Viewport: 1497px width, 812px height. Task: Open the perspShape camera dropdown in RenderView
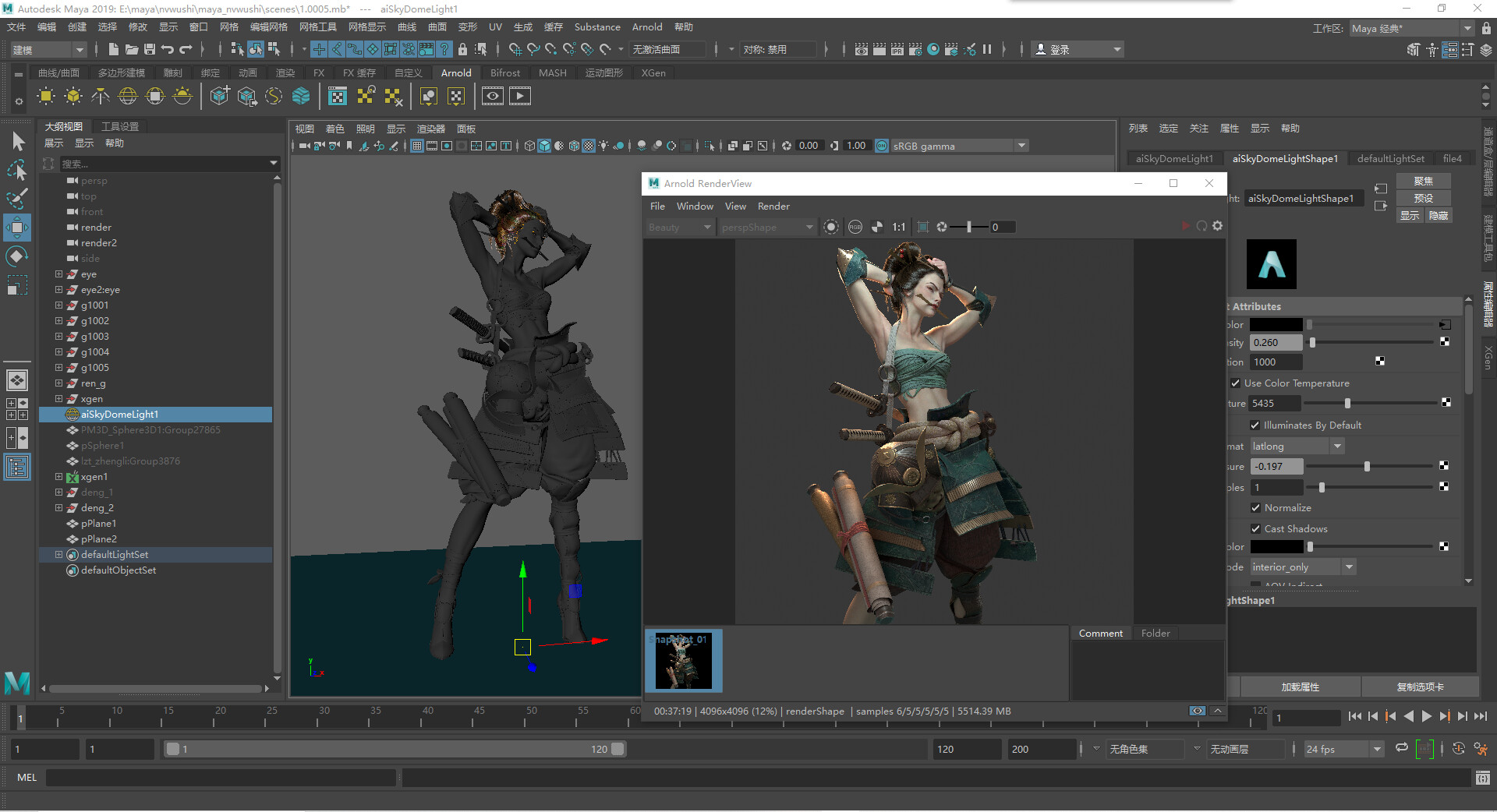click(767, 227)
